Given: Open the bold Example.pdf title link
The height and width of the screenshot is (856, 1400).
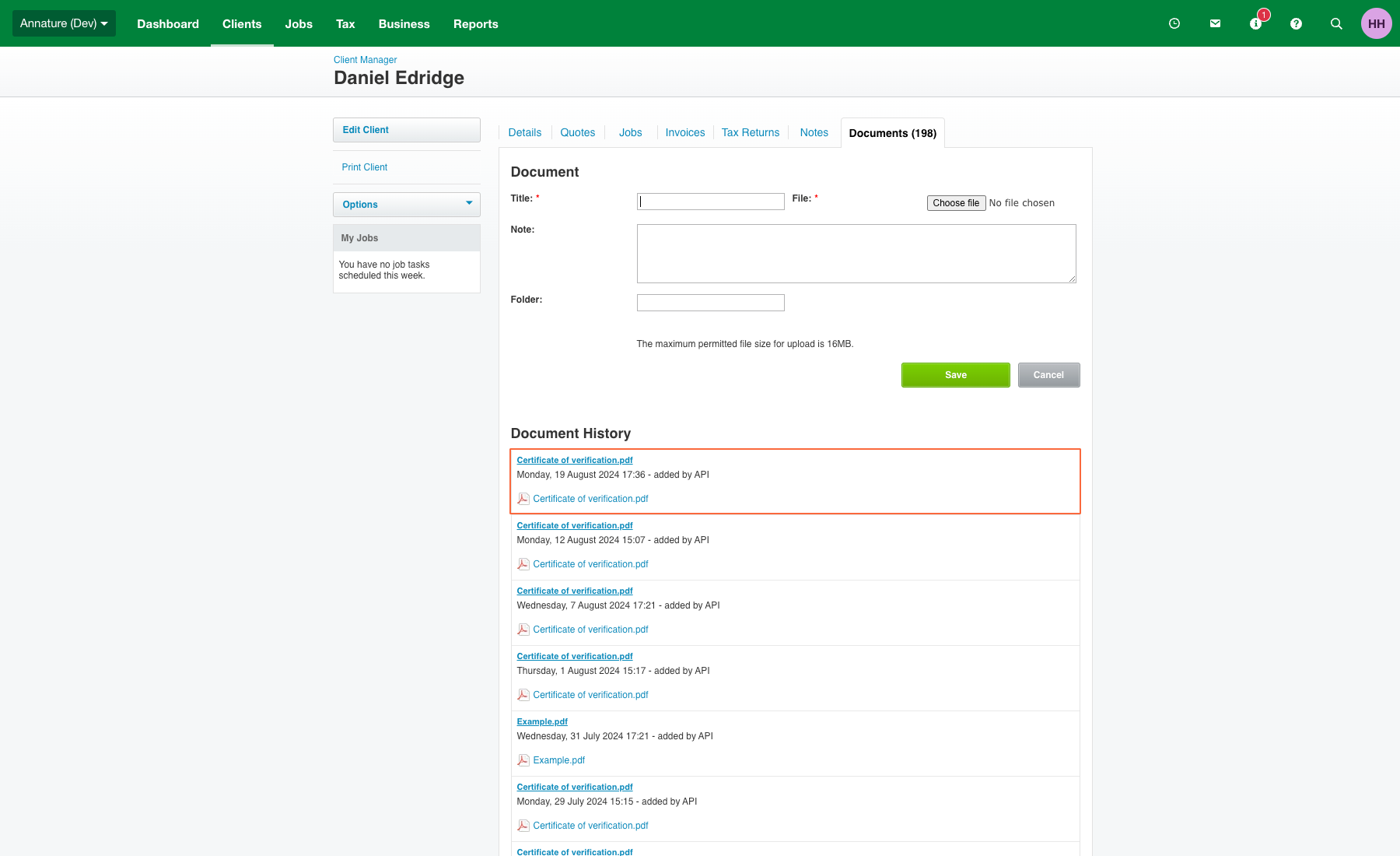Looking at the screenshot, I should pyautogui.click(x=542, y=721).
